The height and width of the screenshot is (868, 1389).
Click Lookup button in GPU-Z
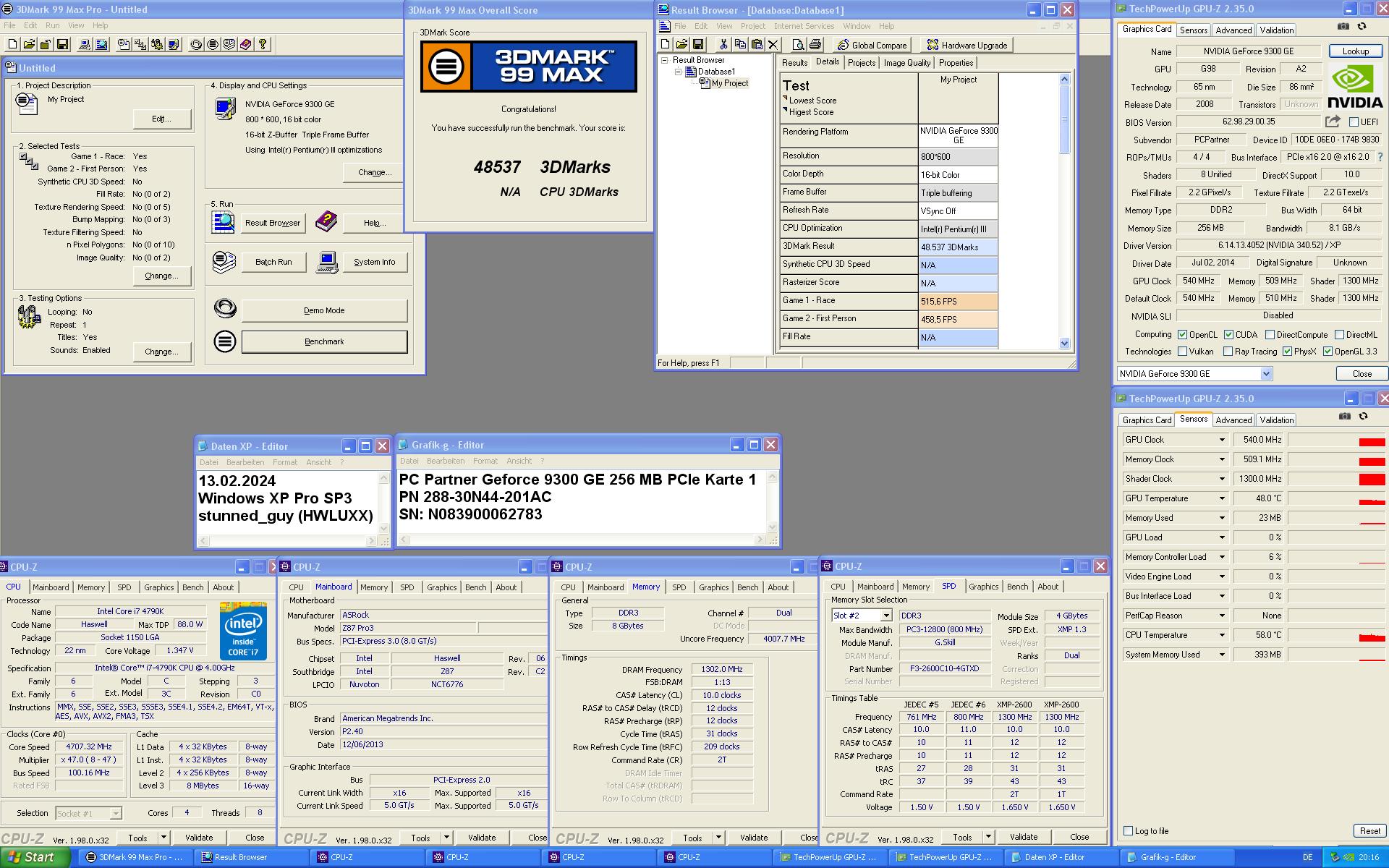pos(1355,51)
